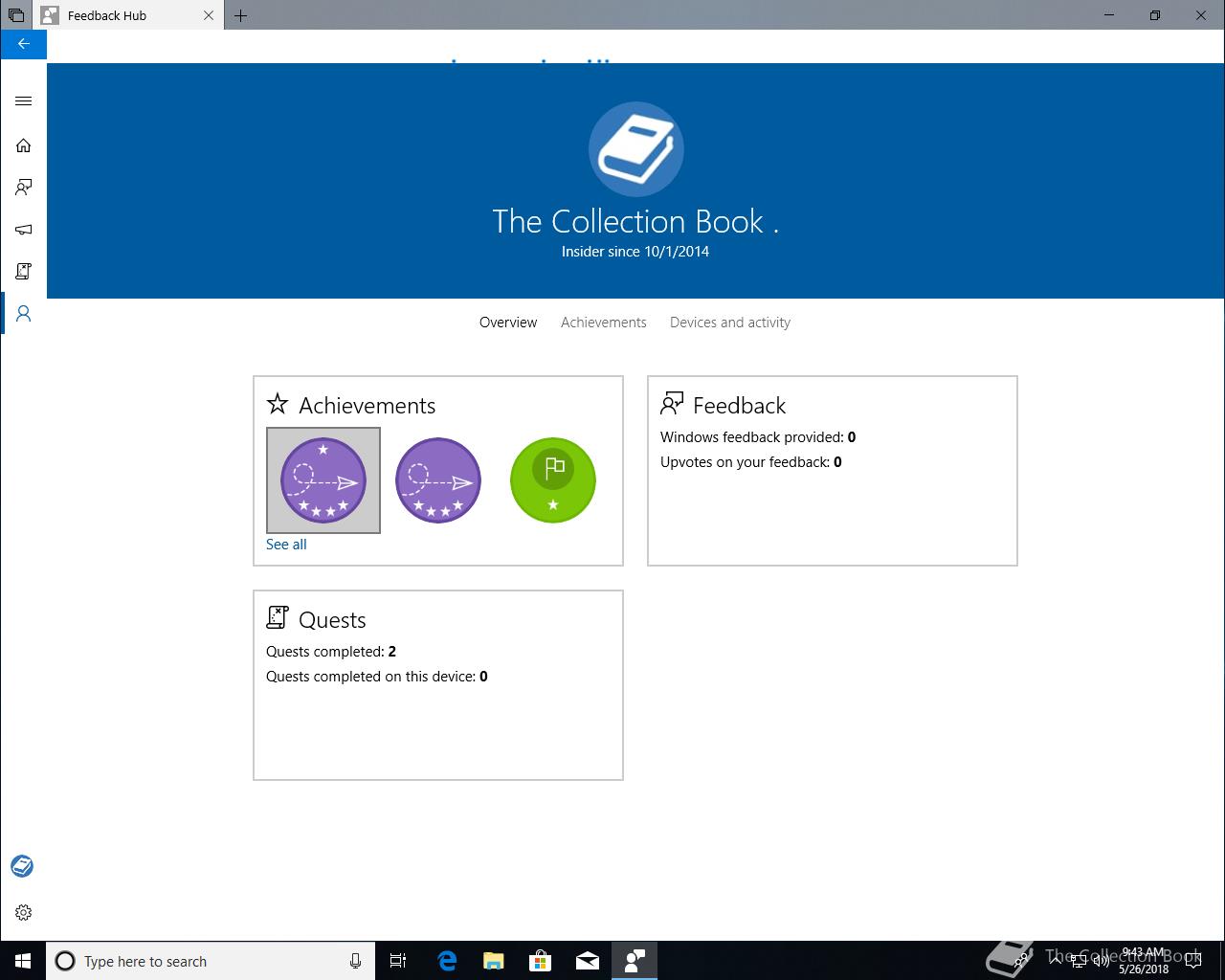The image size is (1225, 980).
Task: Click 'Quests completed on this device' text
Action: [377, 677]
